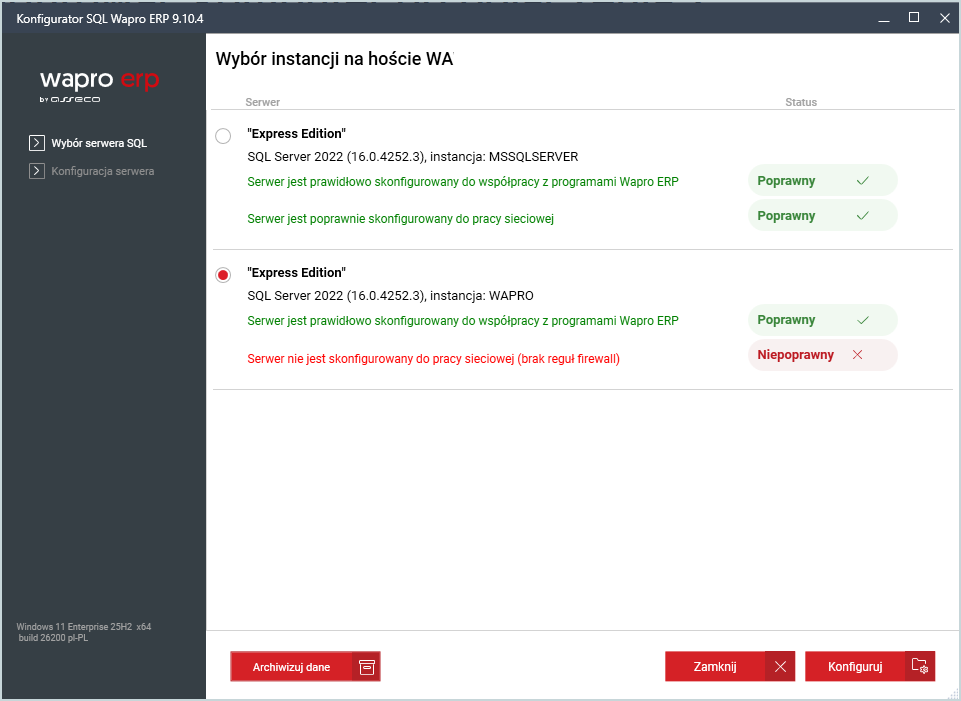The height and width of the screenshot is (701, 961).
Task: Click the Windows 11 Enterprise build info
Action: coord(83,632)
